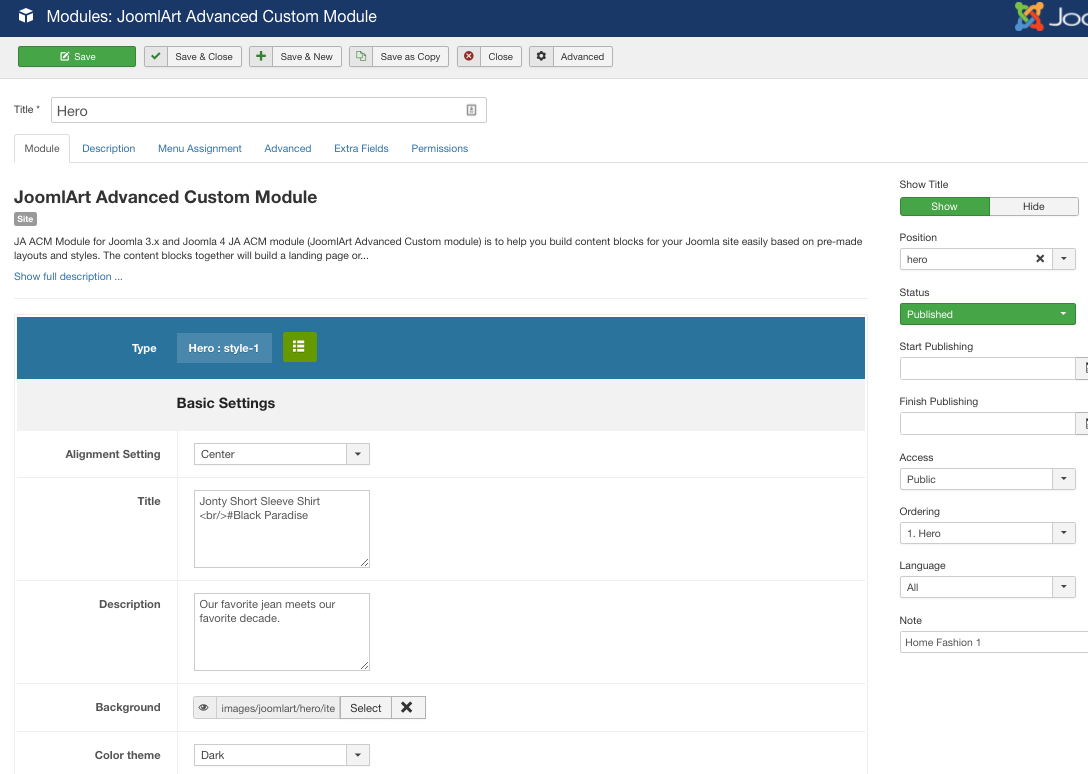Screen dimensions: 1088x774
Task: Open the Alignment Setting dropdown
Action: 281,454
